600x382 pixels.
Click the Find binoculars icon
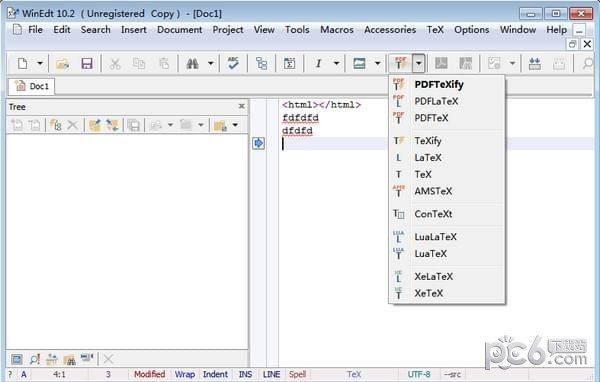[192, 63]
